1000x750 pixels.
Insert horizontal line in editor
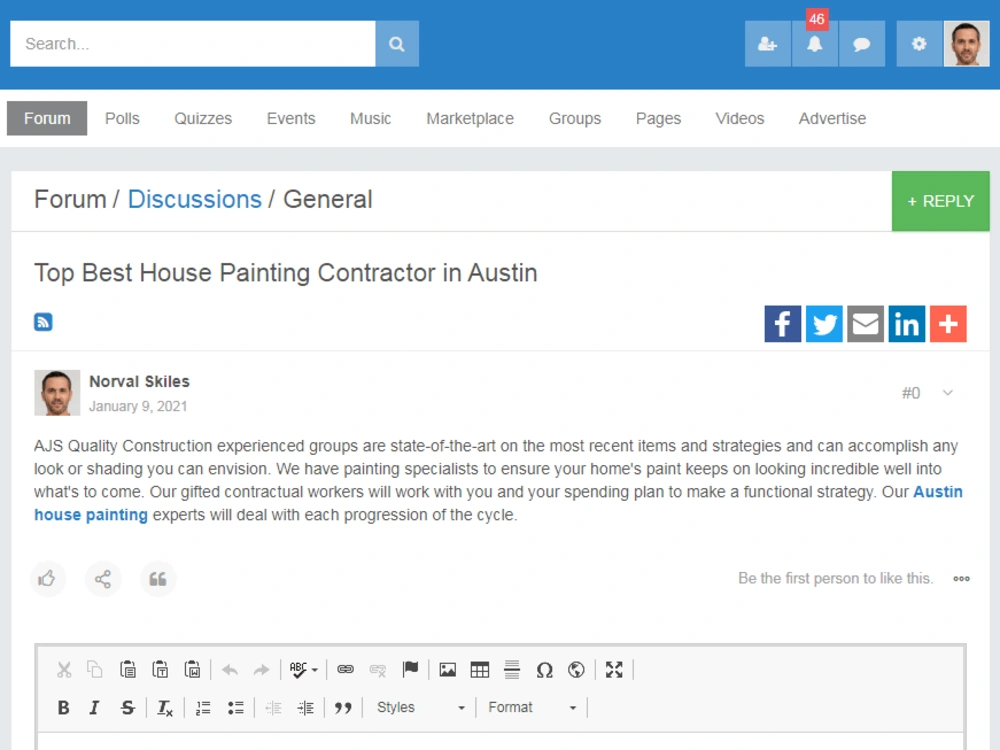(x=511, y=670)
